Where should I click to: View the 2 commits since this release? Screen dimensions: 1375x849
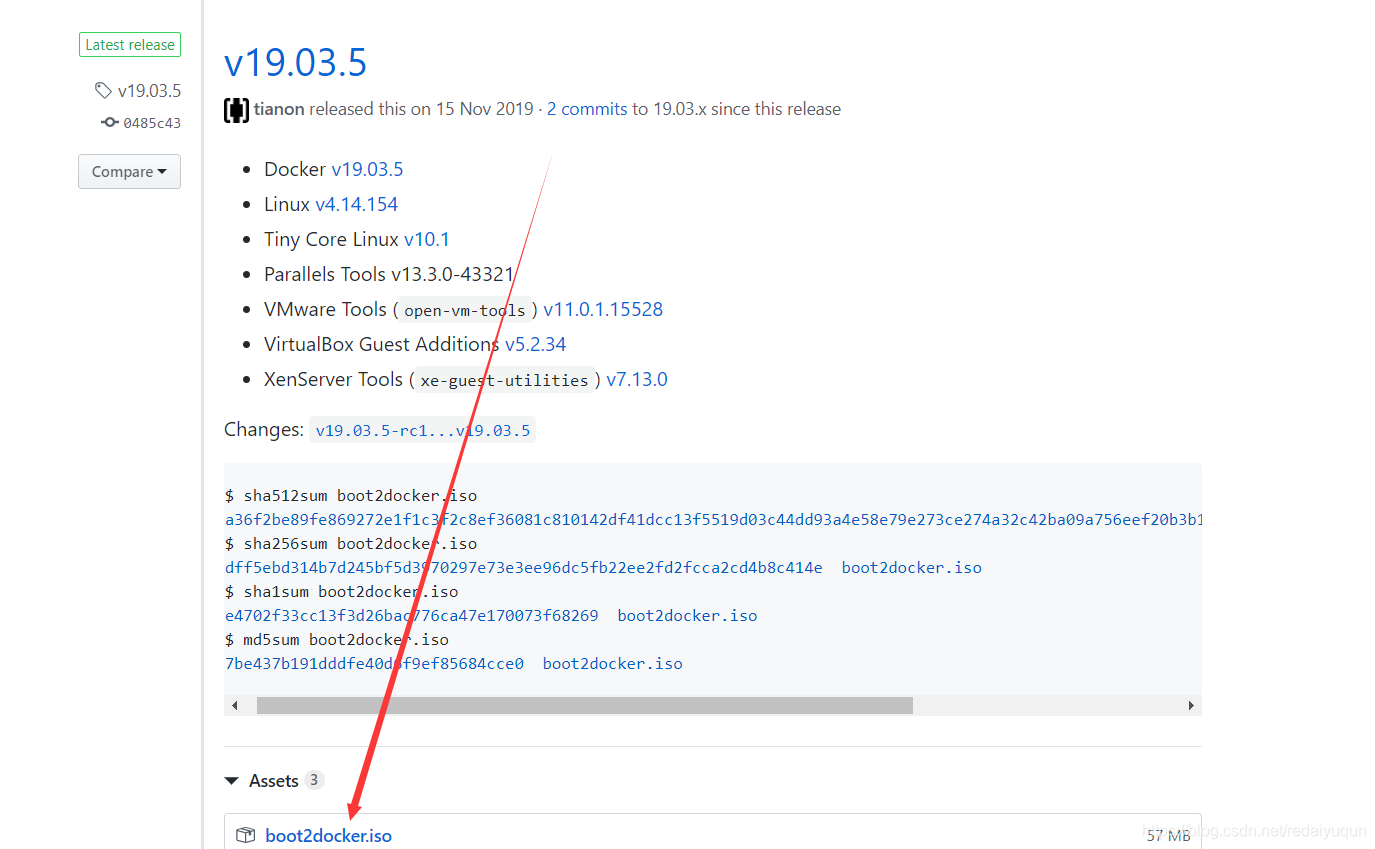587,109
